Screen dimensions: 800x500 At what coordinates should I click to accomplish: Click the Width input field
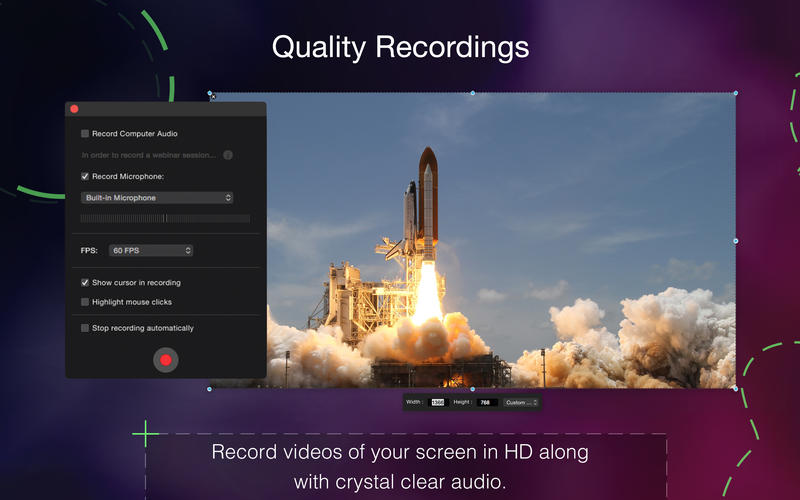(437, 402)
